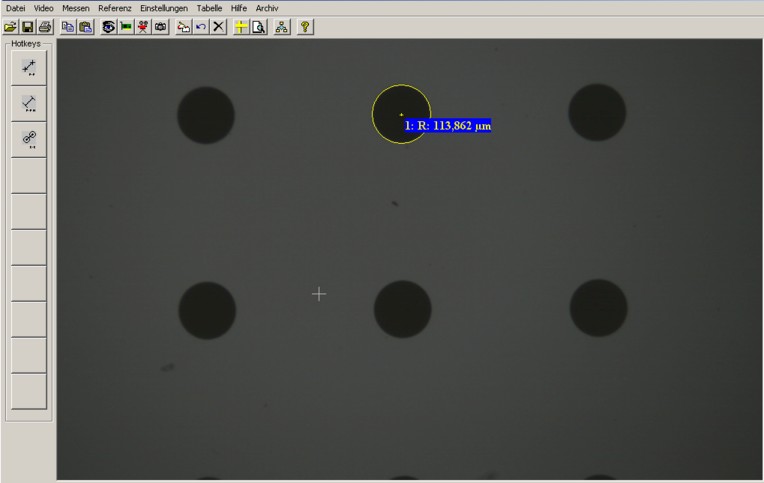Click the eye icon in toolbar
This screenshot has height=483, width=764.
108,27
